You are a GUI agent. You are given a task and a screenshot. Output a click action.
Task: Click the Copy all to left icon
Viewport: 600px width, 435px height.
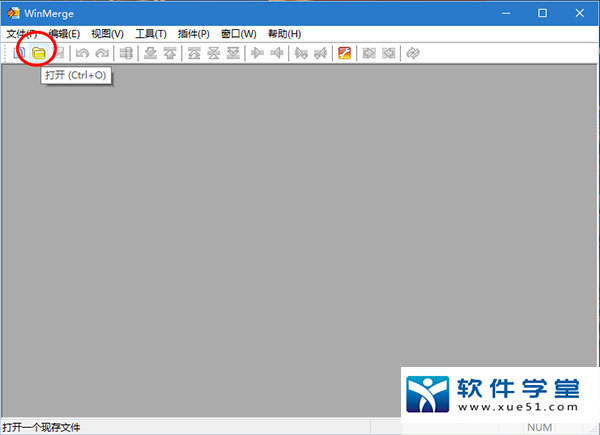click(x=388, y=53)
